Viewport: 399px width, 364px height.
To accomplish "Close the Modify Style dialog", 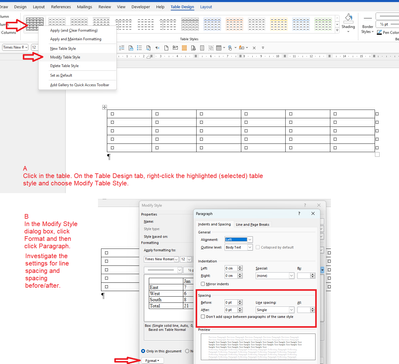I will point(319,205).
